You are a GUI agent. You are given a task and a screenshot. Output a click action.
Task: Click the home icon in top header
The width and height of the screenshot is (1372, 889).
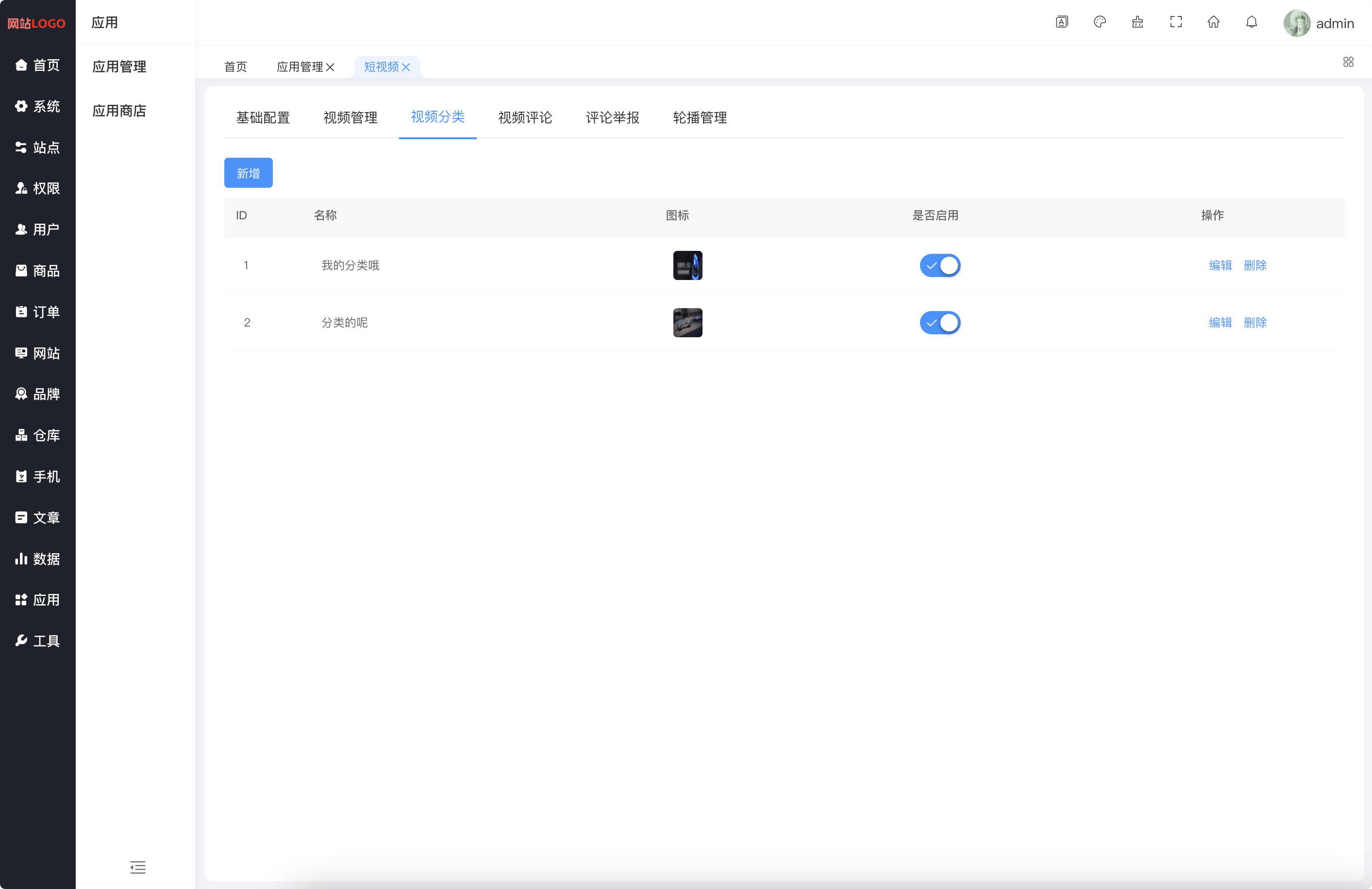pos(1213,22)
